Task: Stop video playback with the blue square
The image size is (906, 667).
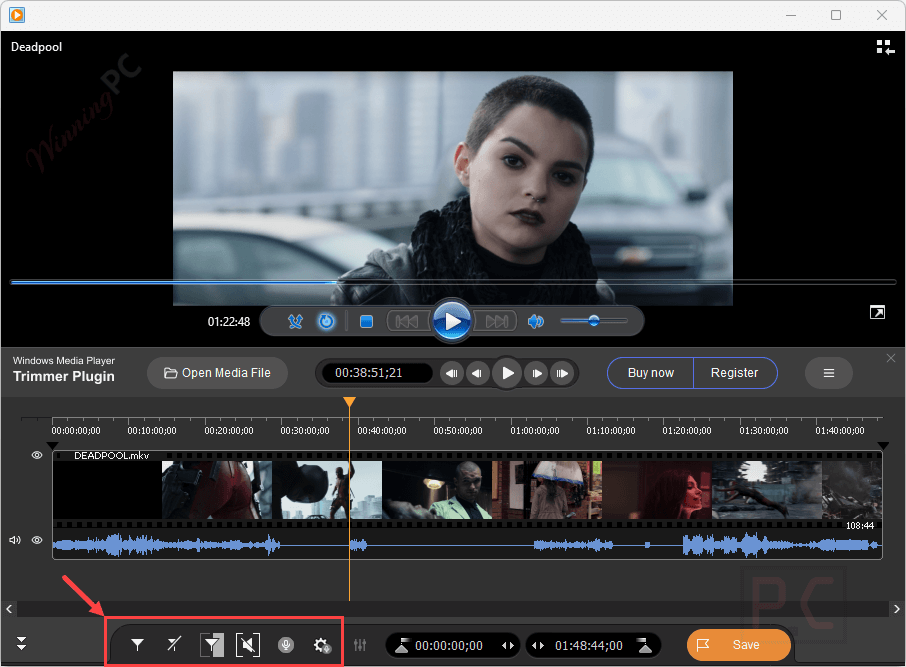Action: point(366,321)
